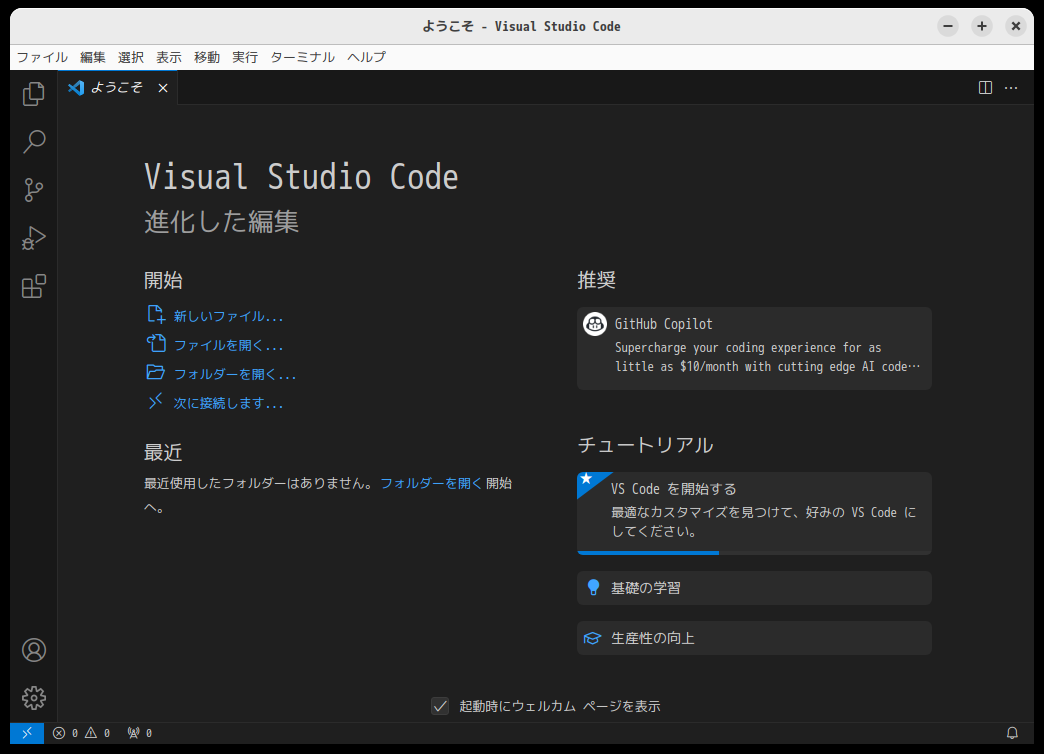Open the Manage gear icon

[x=33, y=698]
